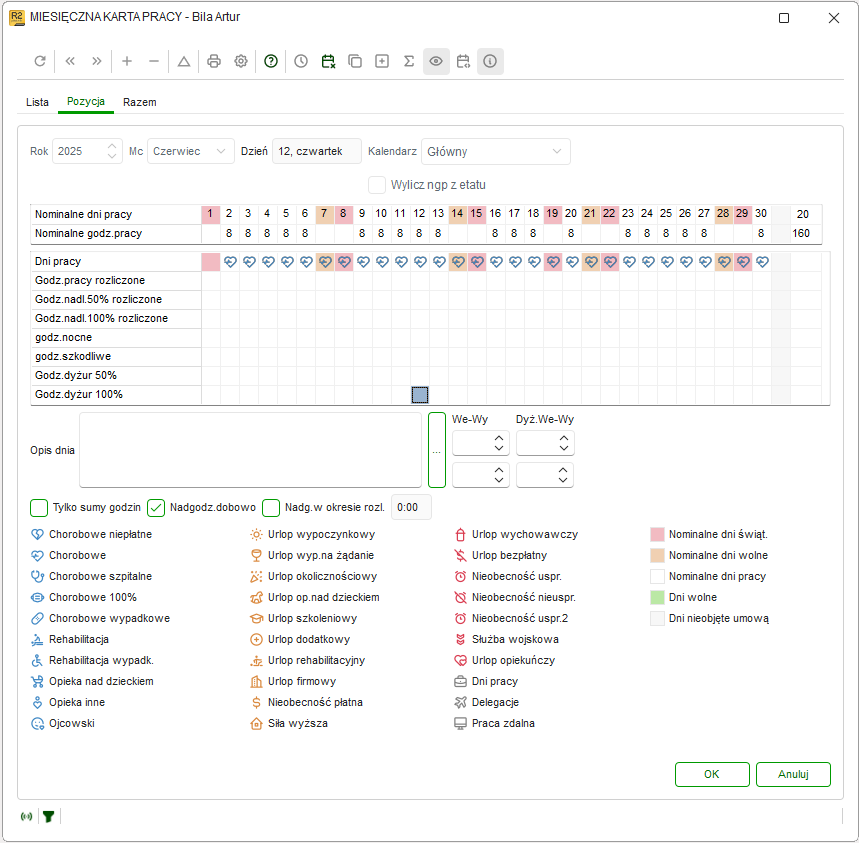This screenshot has height=843, width=859.
Task: Click the green calendar-with-X icon
Action: (x=328, y=61)
